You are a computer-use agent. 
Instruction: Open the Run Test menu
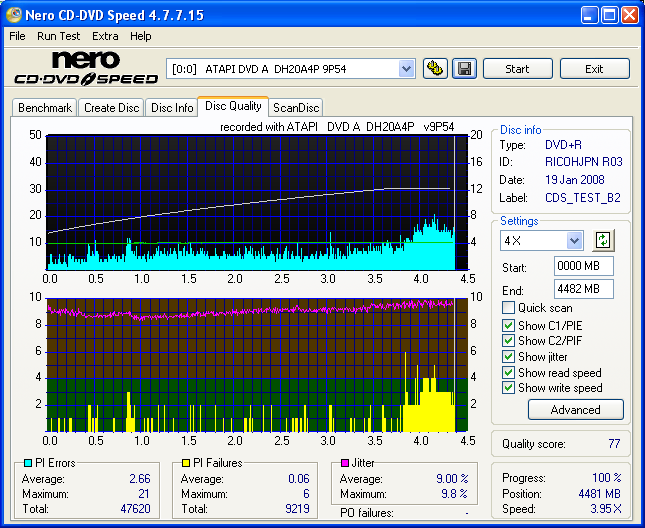click(58, 36)
